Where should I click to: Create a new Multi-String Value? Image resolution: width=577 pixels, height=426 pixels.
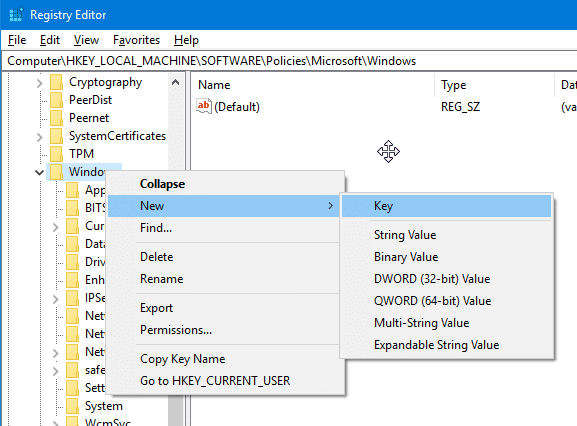pos(446,323)
